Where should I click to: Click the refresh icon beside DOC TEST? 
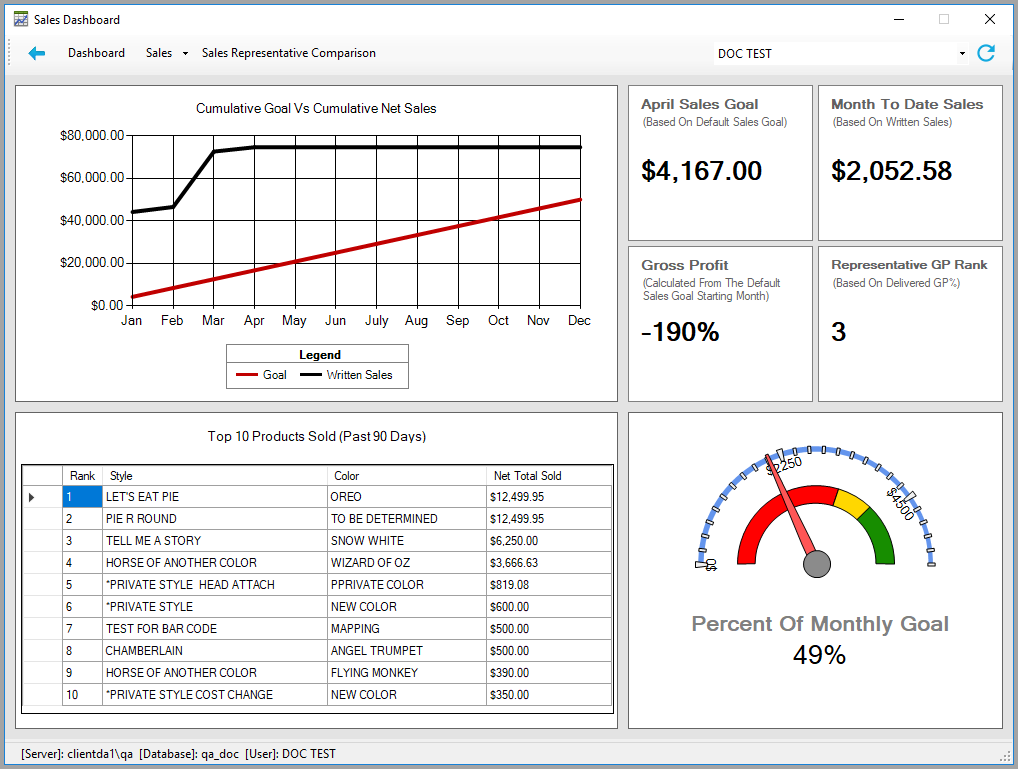click(x=986, y=53)
